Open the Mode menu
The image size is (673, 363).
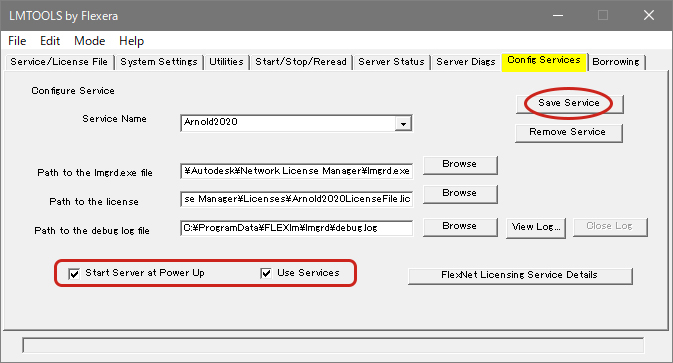(90, 41)
